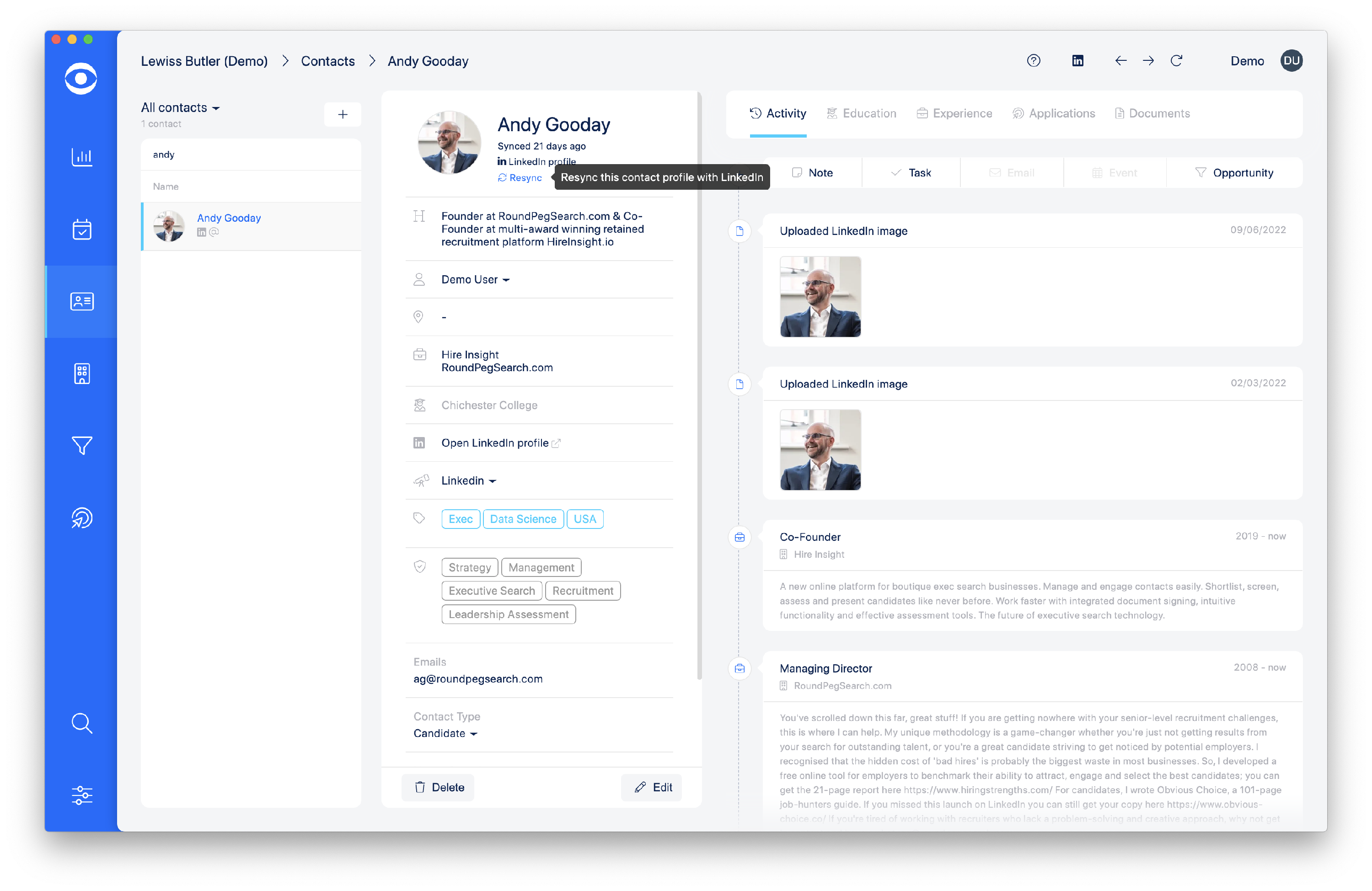Expand the Linkedin source dropdown

(468, 480)
